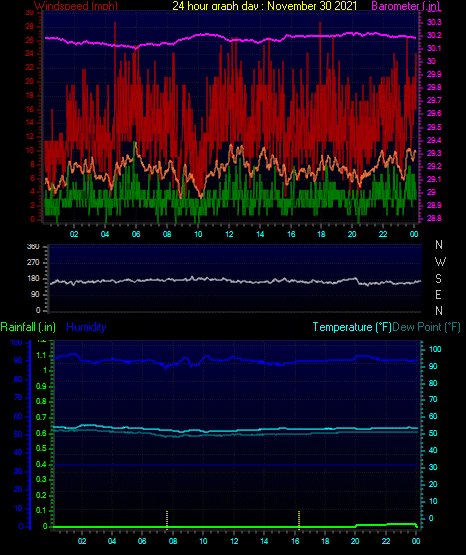
Task: Click the 80 value on the blue humidity axis
Action: click(18, 379)
